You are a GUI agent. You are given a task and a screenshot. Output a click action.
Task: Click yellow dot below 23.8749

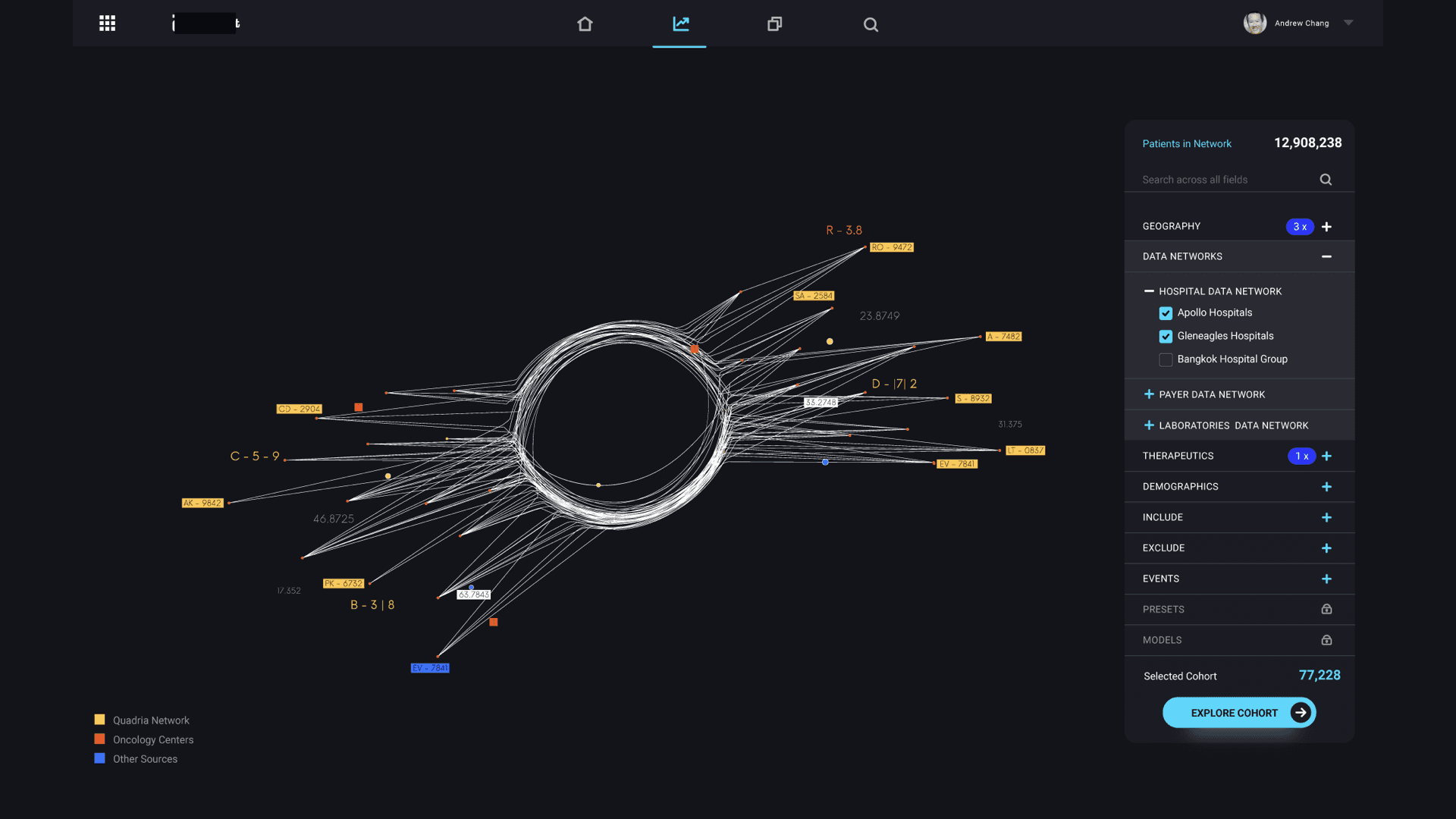coord(830,341)
